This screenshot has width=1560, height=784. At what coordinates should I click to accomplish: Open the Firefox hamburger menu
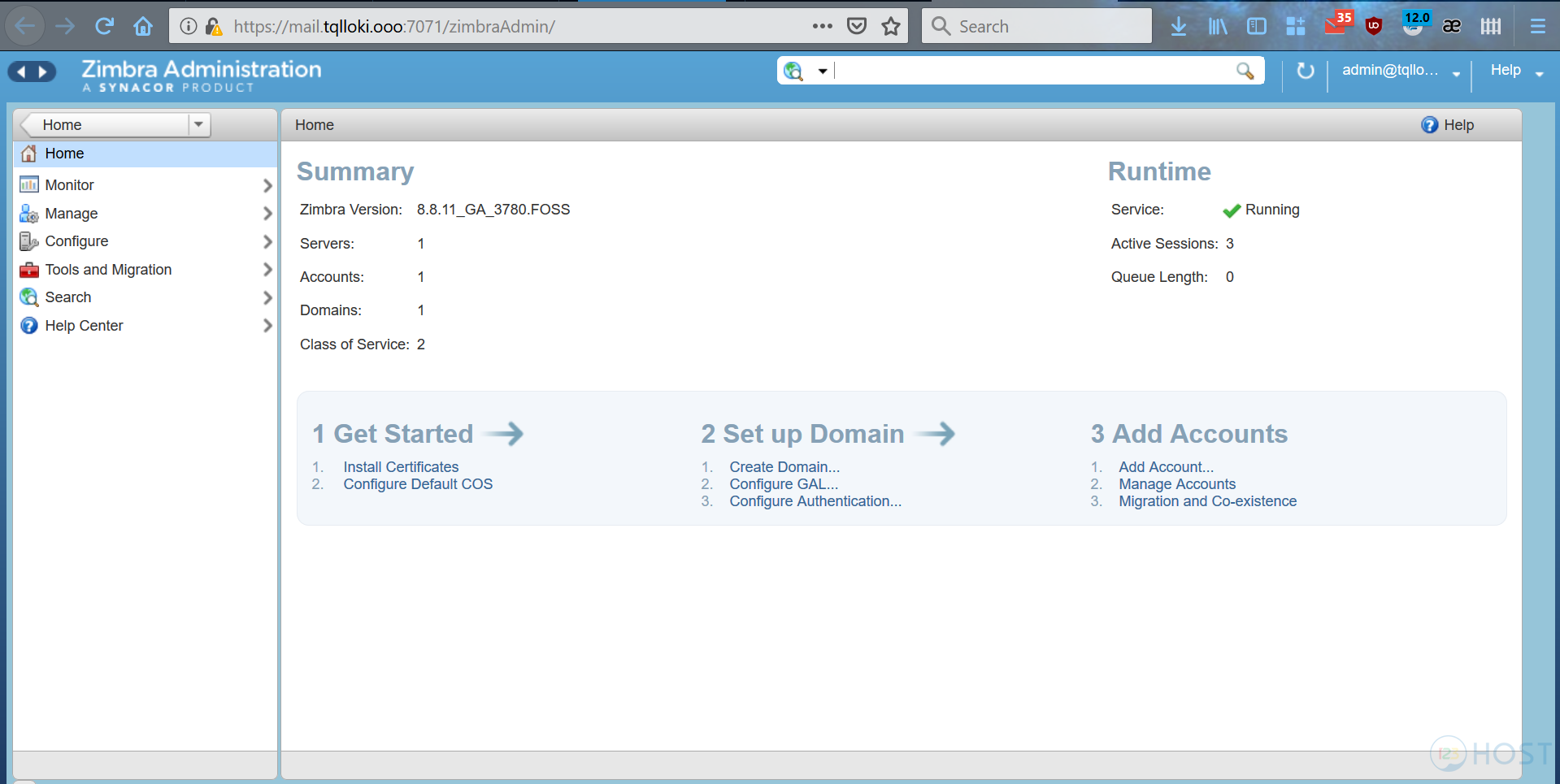tap(1537, 25)
